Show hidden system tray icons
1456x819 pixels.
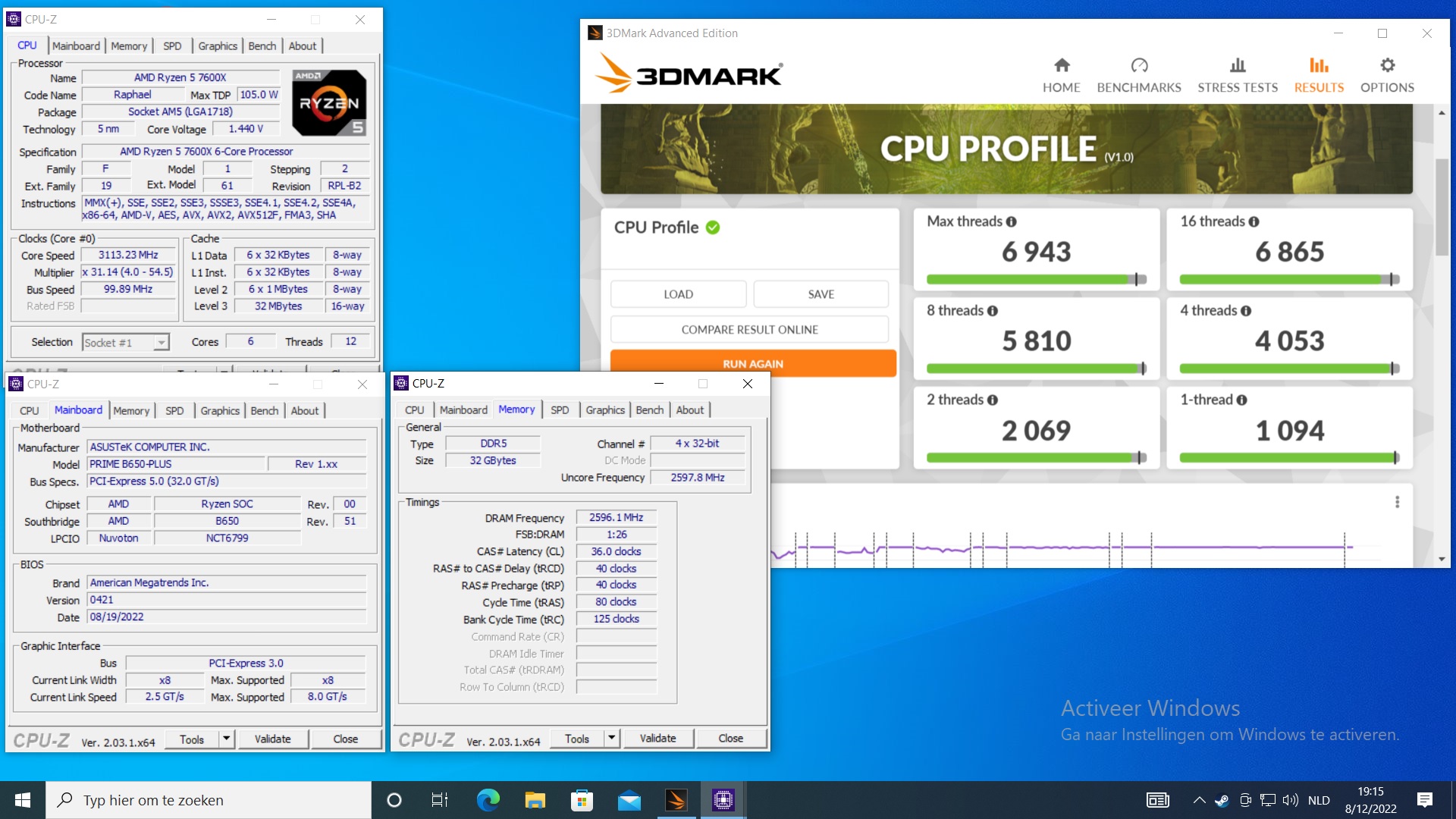coord(1199,800)
